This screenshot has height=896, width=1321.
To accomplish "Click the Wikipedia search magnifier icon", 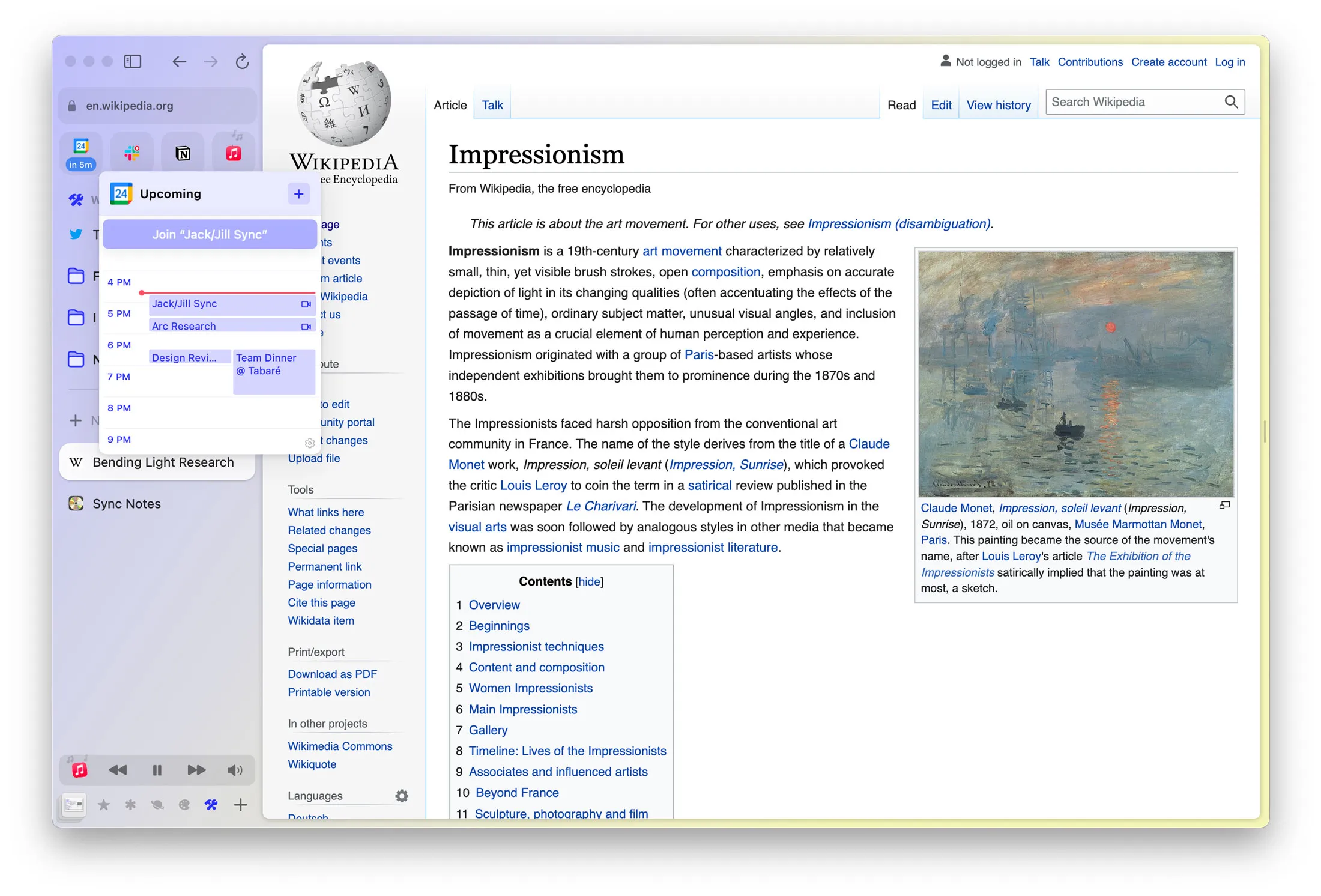I will pyautogui.click(x=1231, y=102).
